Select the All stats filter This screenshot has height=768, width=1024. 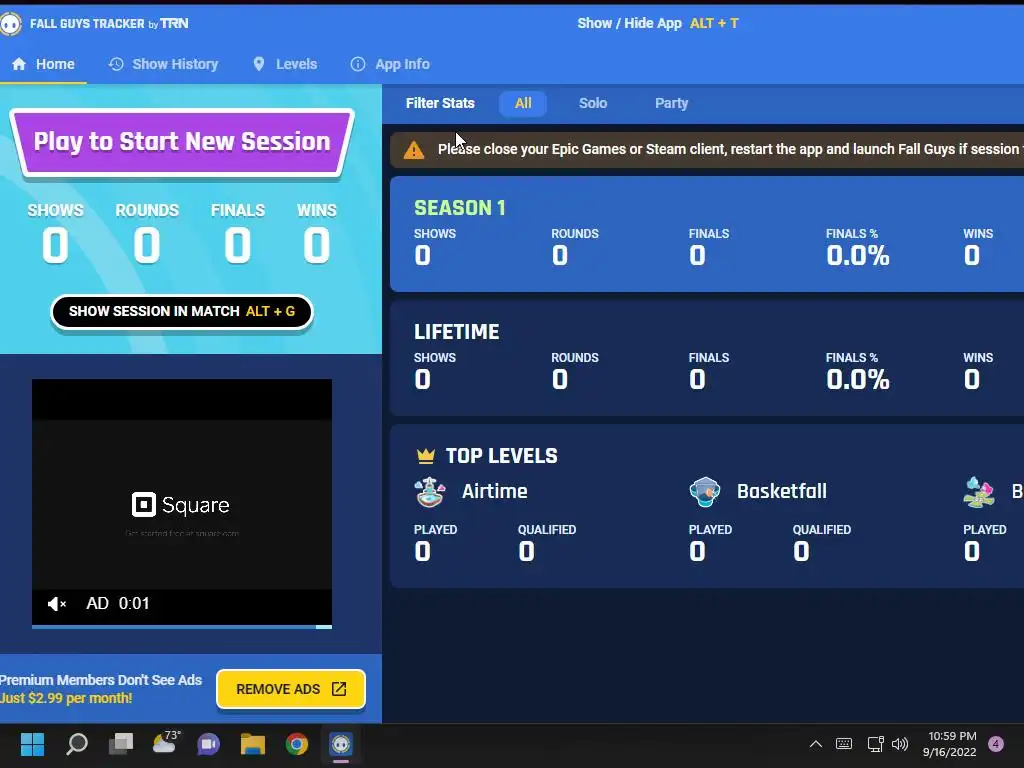tap(523, 103)
